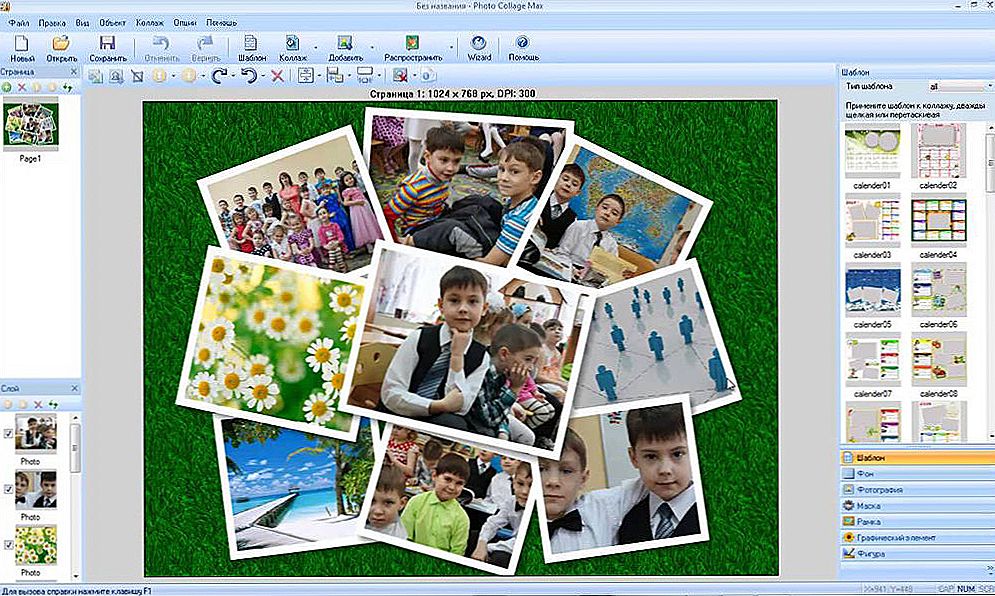The image size is (995, 596).
Task: Add a new page with green plus icon
Action: [7, 88]
